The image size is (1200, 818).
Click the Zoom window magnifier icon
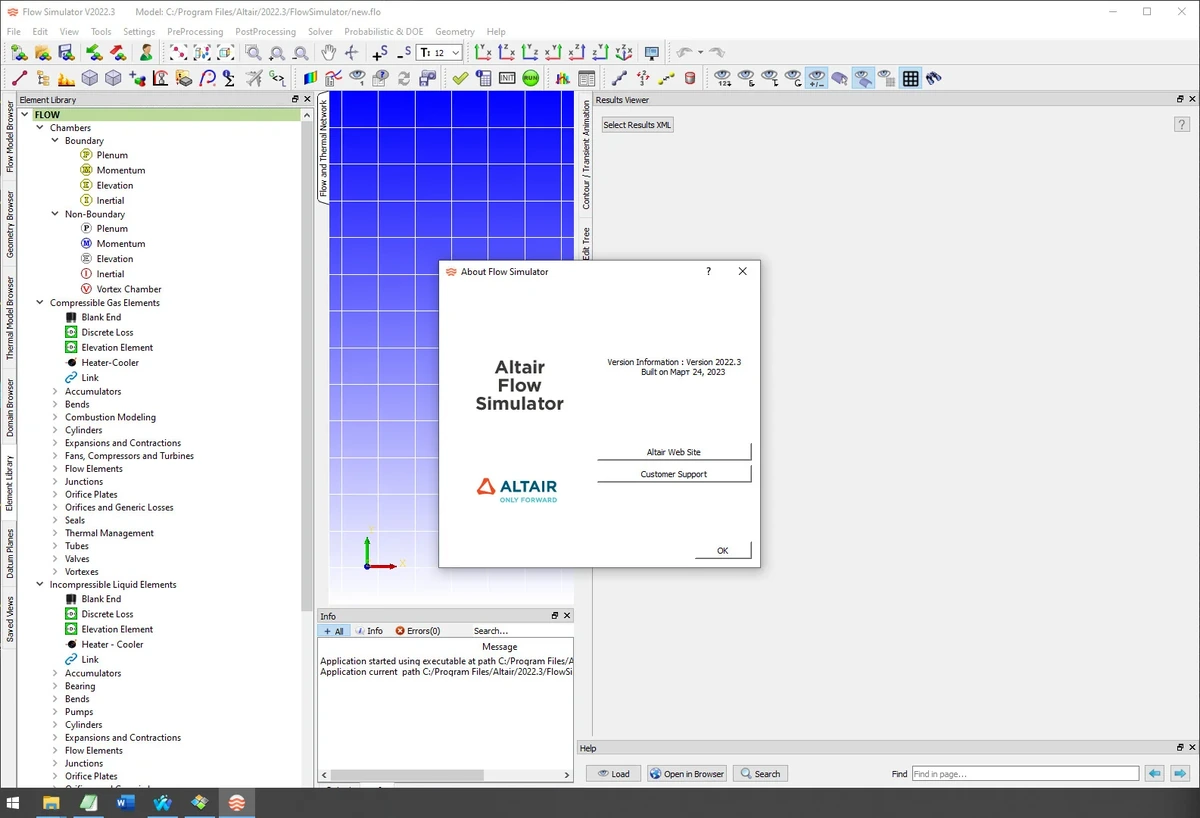pyautogui.click(x=254, y=52)
